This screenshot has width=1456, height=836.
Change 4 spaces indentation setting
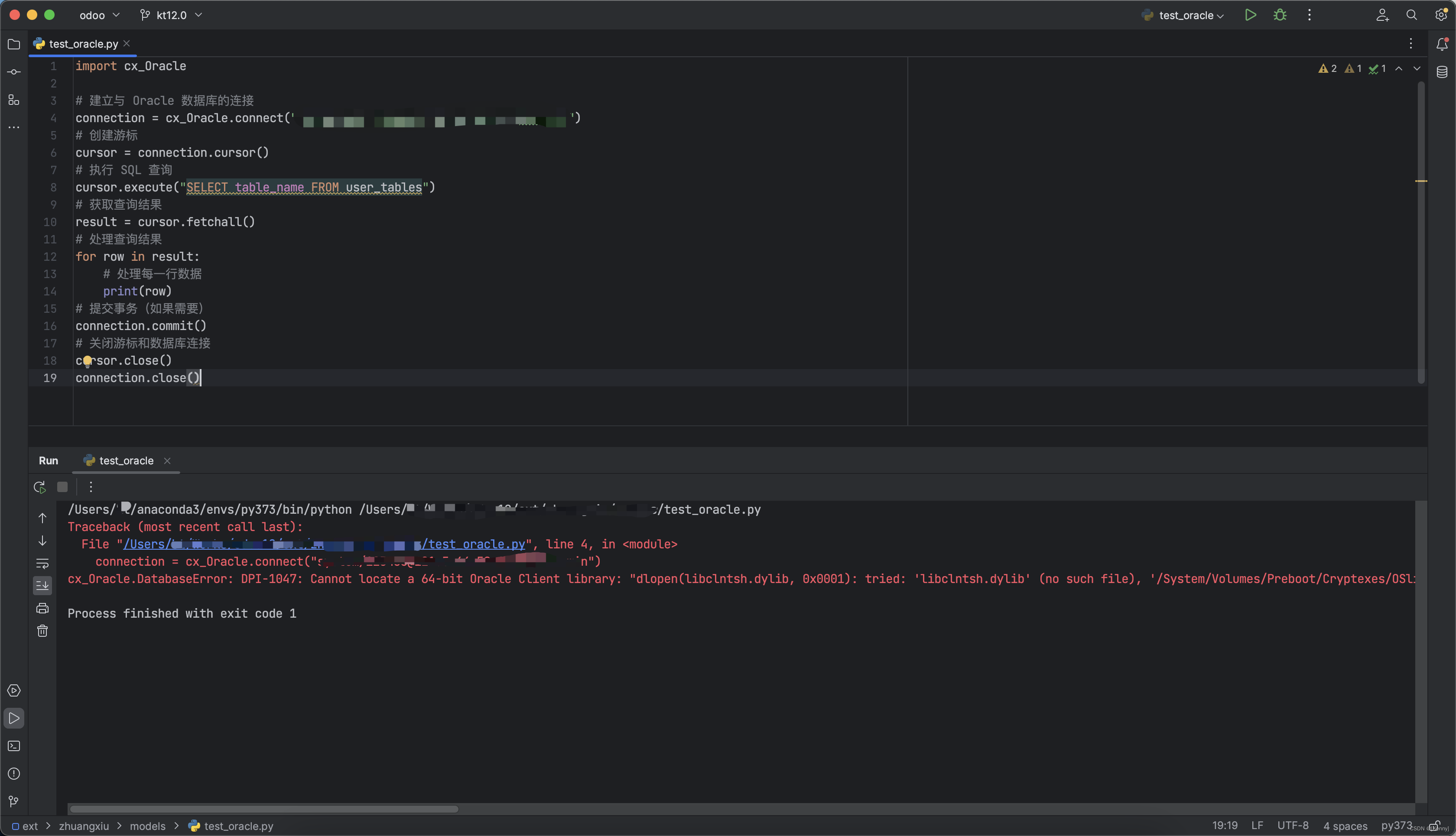coord(1345,826)
